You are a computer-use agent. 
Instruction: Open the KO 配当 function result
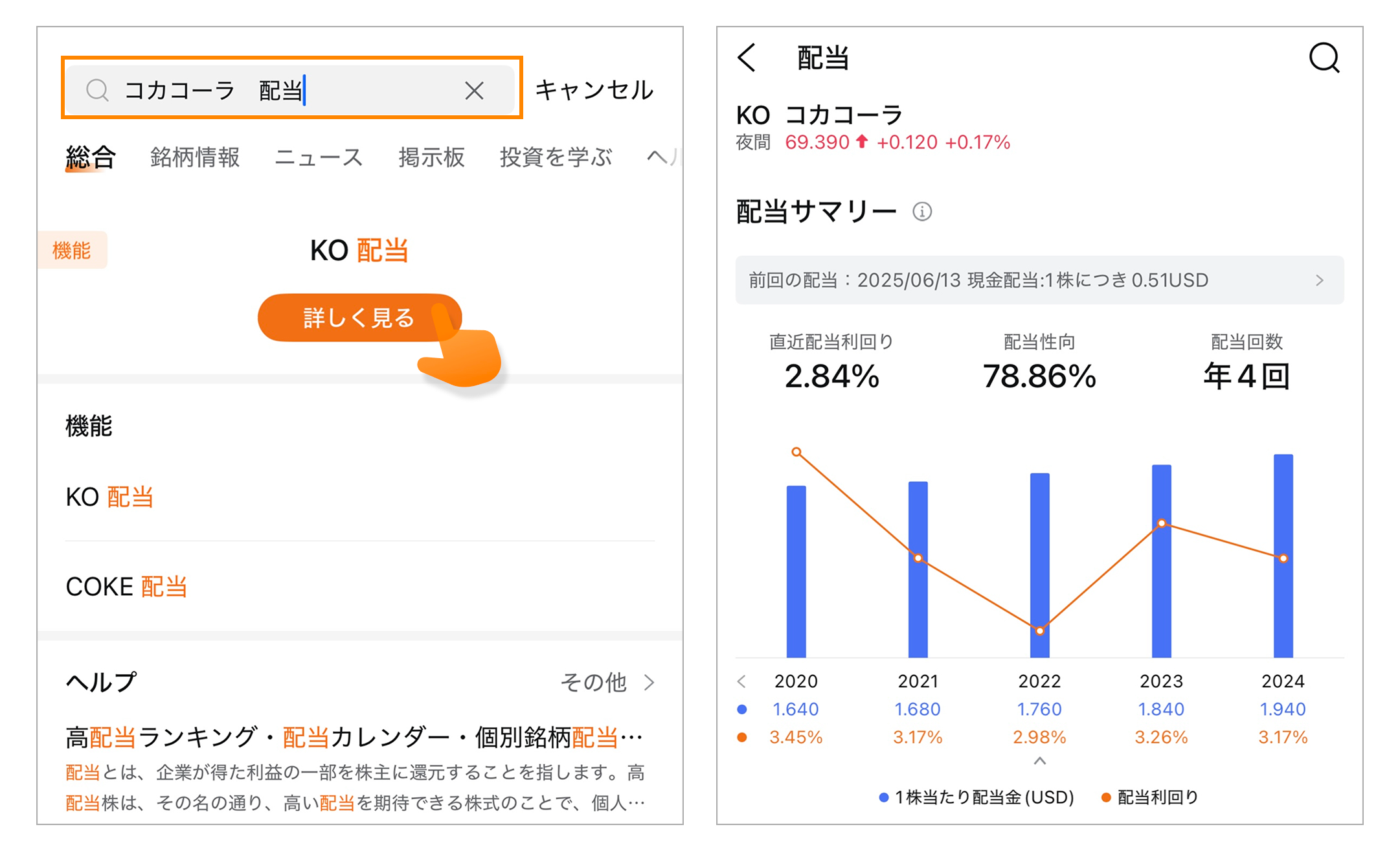pyautogui.click(x=109, y=497)
